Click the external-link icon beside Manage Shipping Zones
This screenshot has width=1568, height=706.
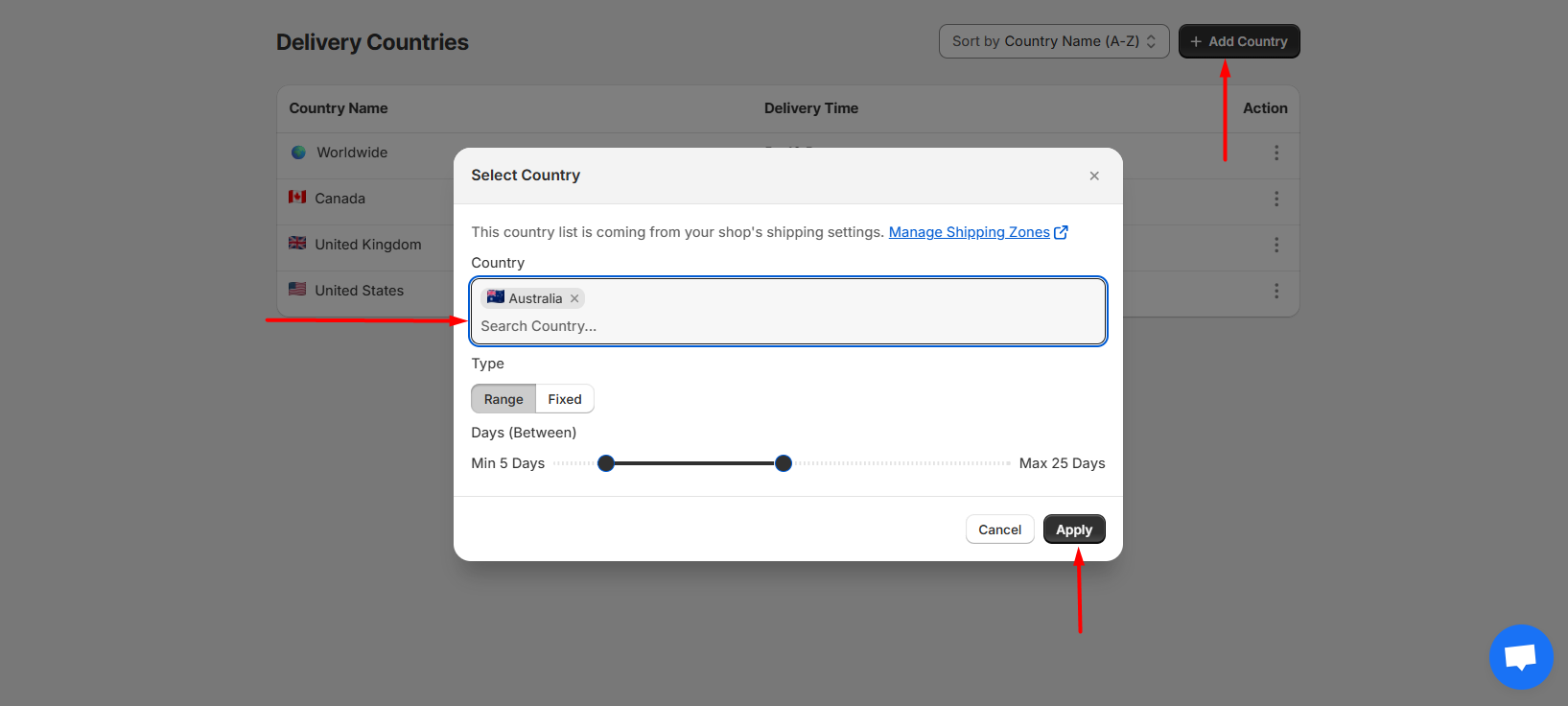[x=1062, y=231]
